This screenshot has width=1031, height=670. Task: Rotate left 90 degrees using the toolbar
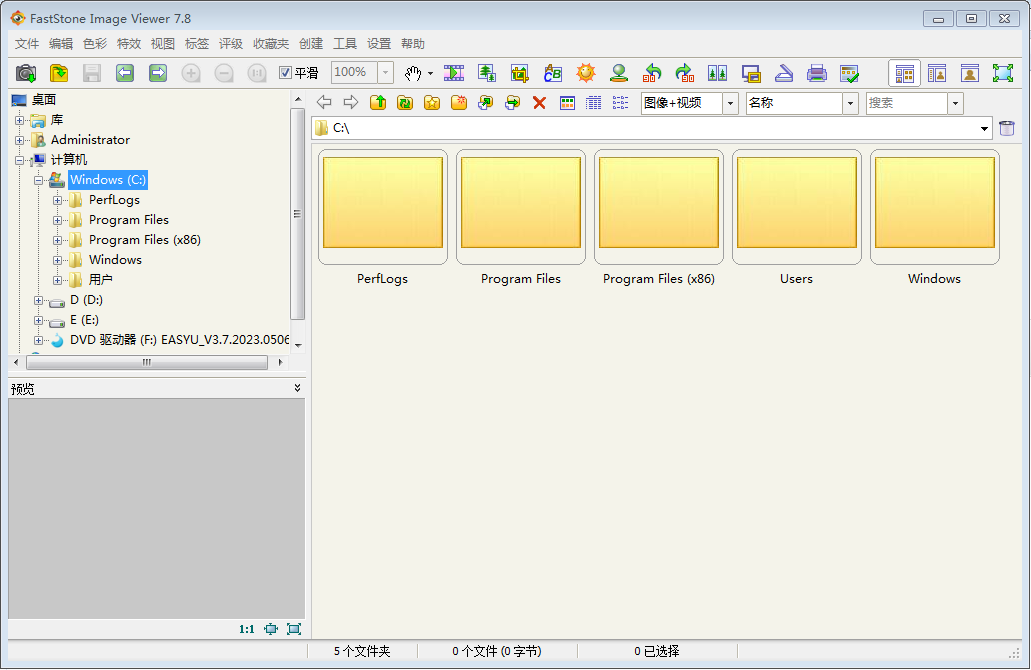point(651,73)
